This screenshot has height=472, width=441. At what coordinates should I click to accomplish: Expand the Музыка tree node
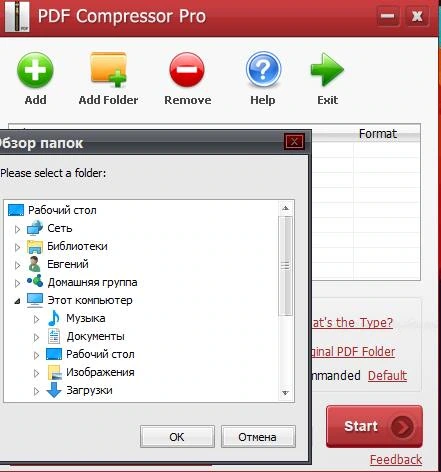coord(36,319)
